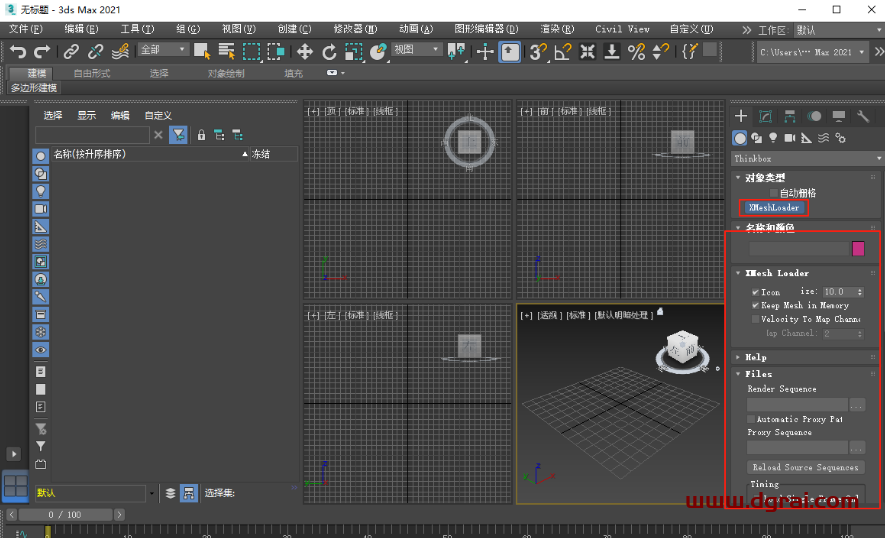This screenshot has width=885, height=538.
Task: Open the Modify panel tab
Action: coord(765,116)
